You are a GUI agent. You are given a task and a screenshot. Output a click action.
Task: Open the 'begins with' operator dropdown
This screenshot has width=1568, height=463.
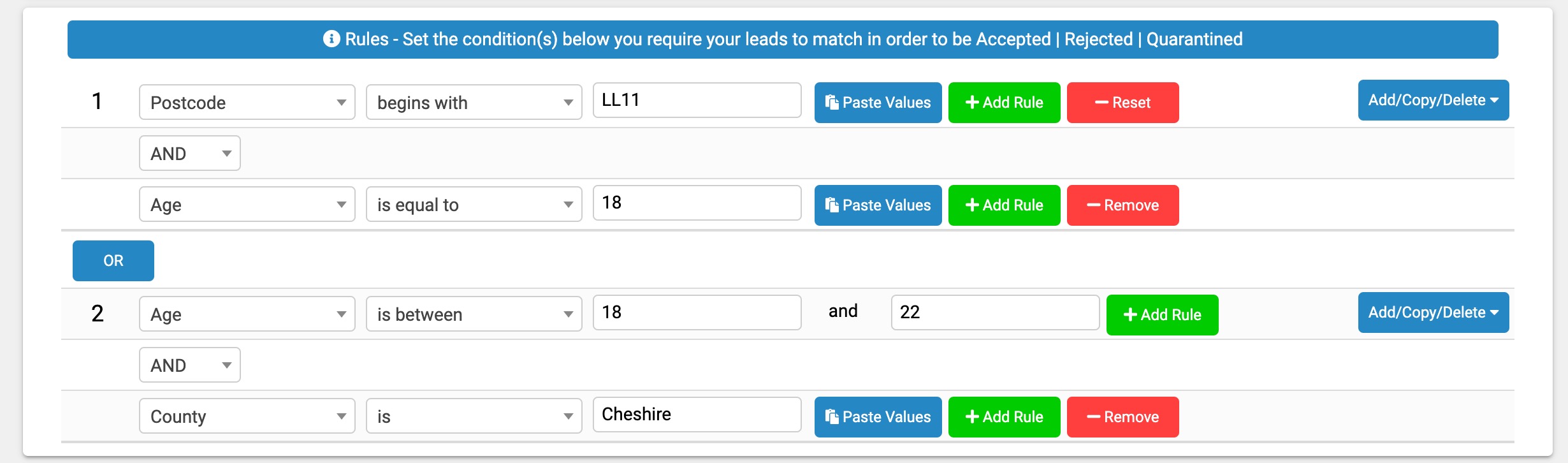(x=474, y=102)
